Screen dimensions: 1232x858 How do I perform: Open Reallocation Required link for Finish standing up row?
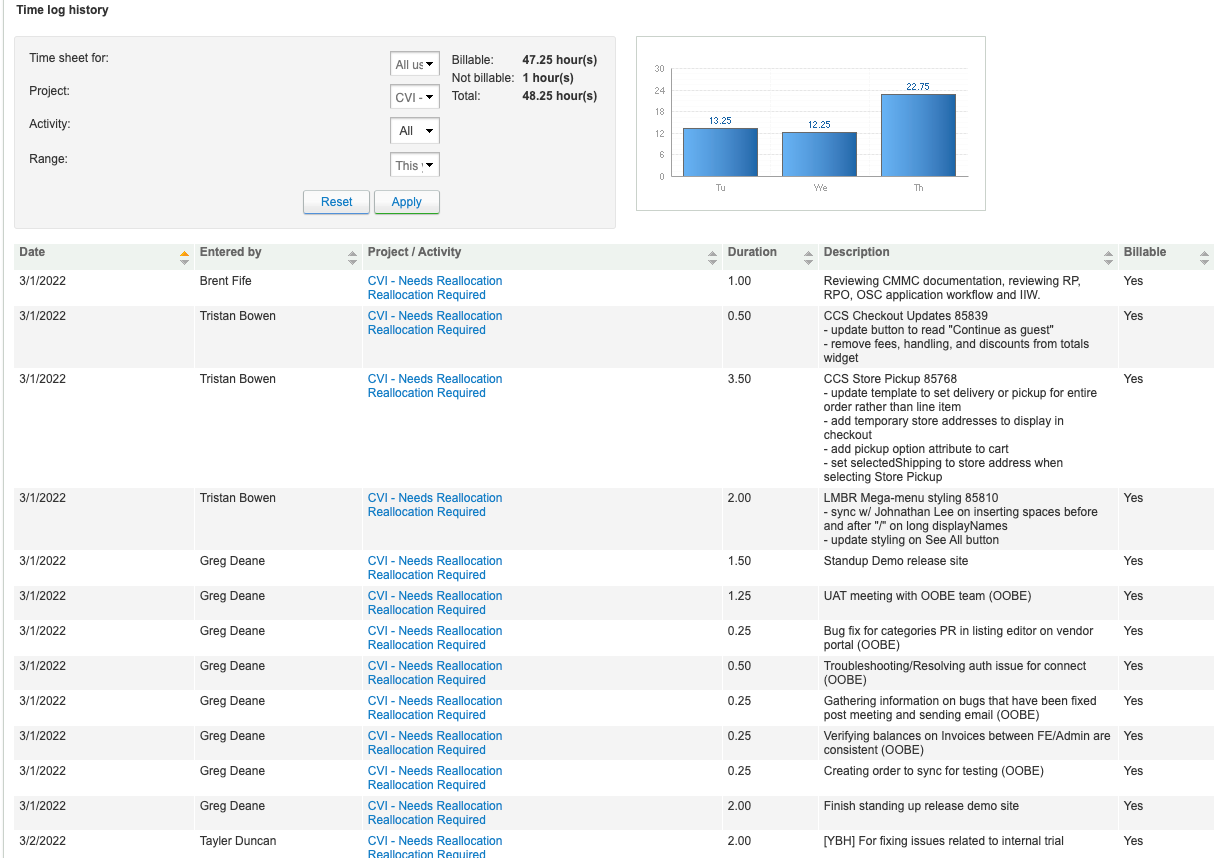click(427, 820)
